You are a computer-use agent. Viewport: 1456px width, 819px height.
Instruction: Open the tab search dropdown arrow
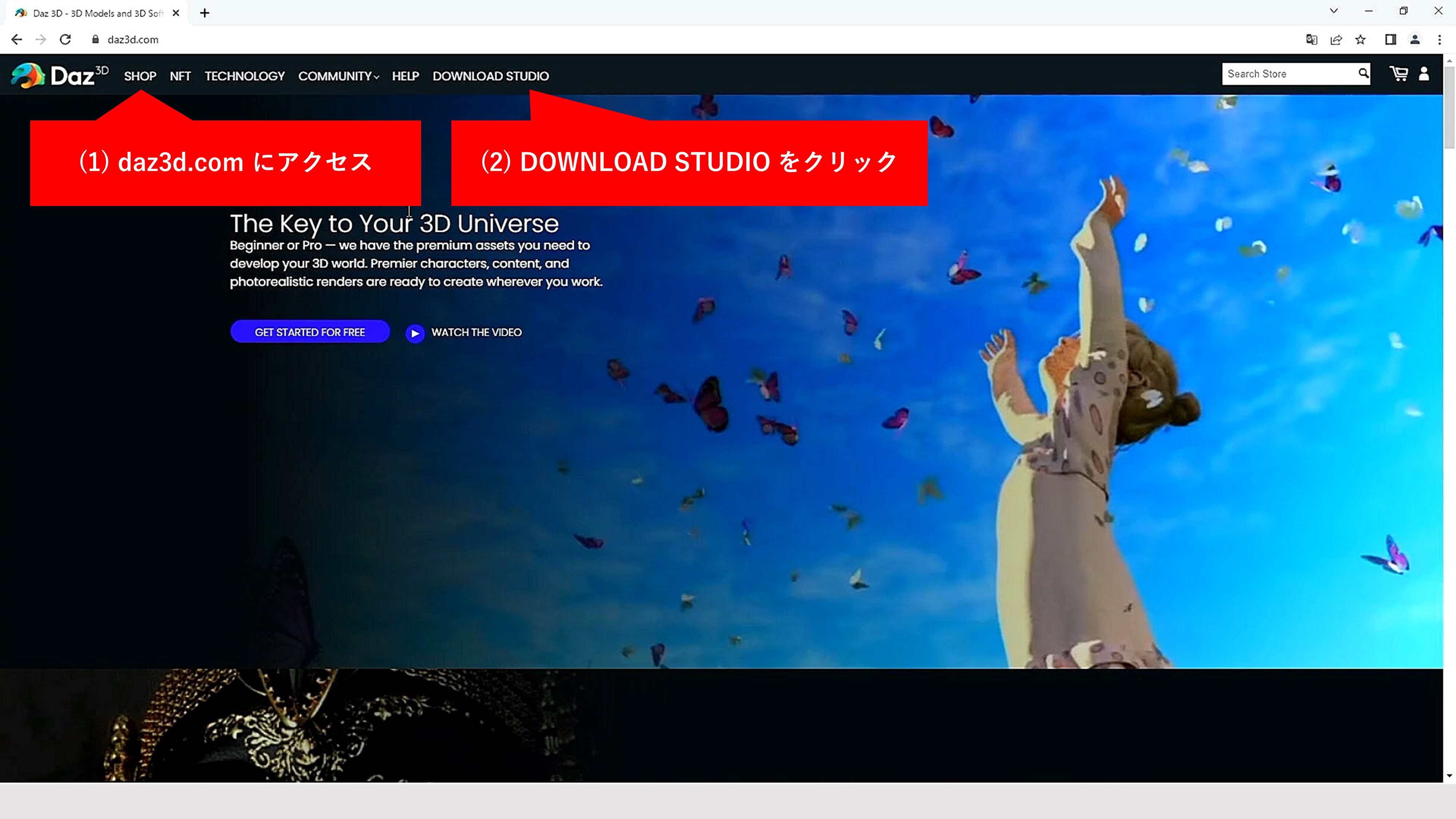(x=1334, y=11)
